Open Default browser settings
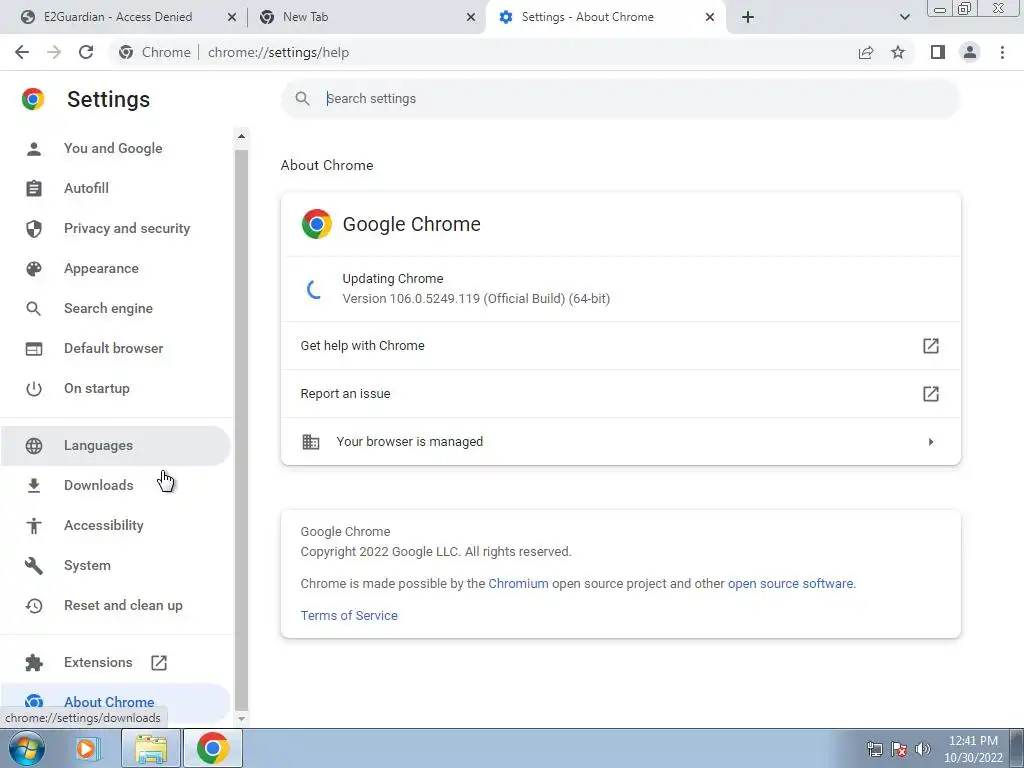The image size is (1024, 768). 114,348
